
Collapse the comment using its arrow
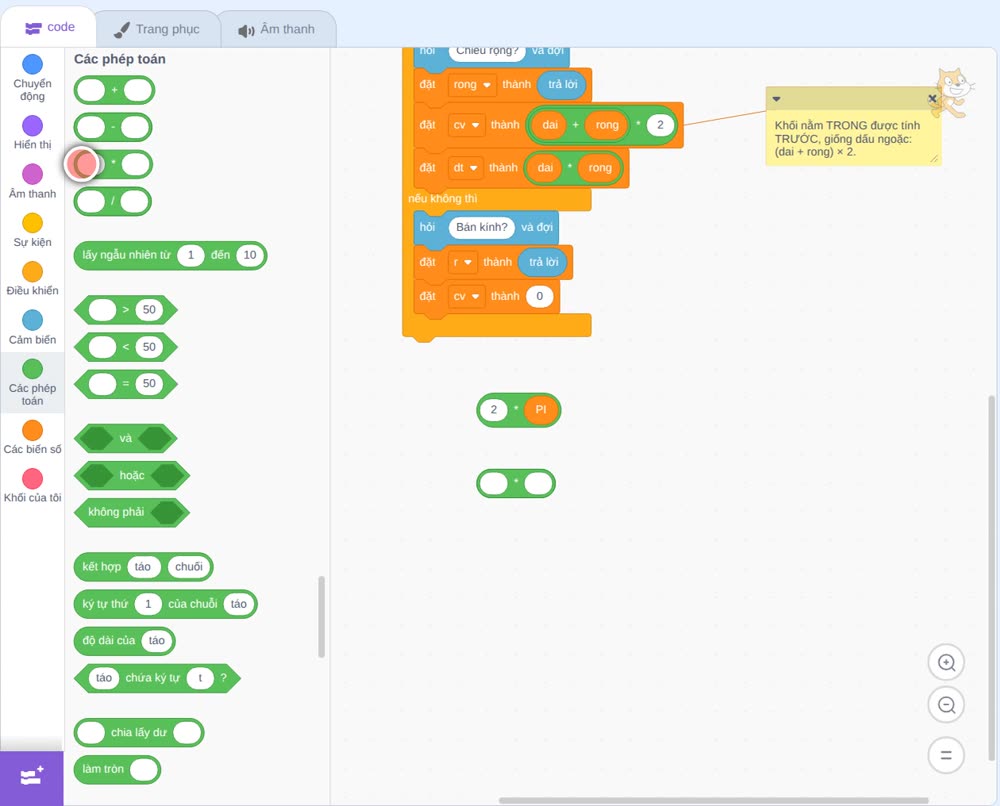pyautogui.click(x=776, y=99)
